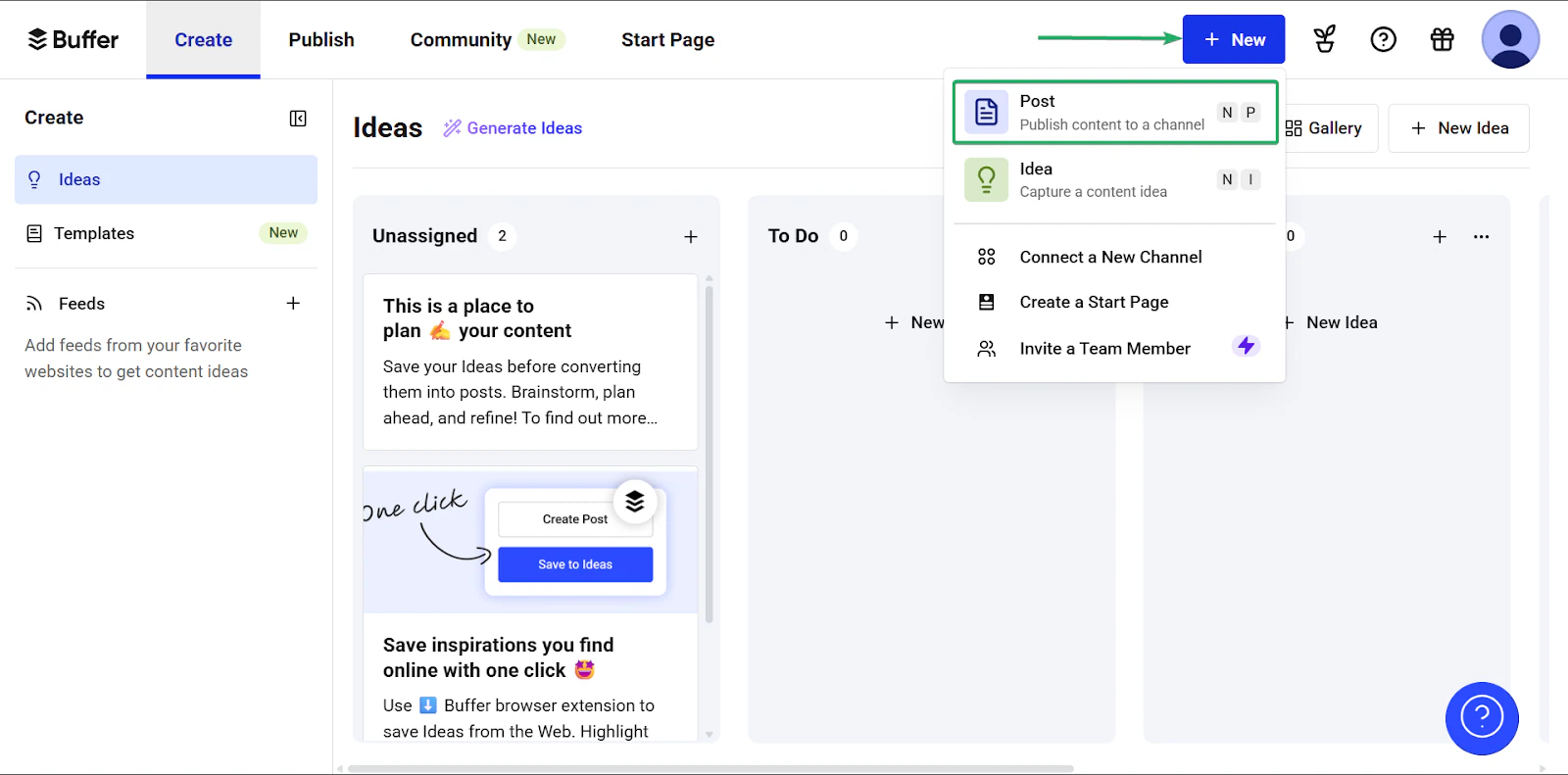The image size is (1568, 775).
Task: Choose Post from the New menu
Action: click(x=1115, y=113)
